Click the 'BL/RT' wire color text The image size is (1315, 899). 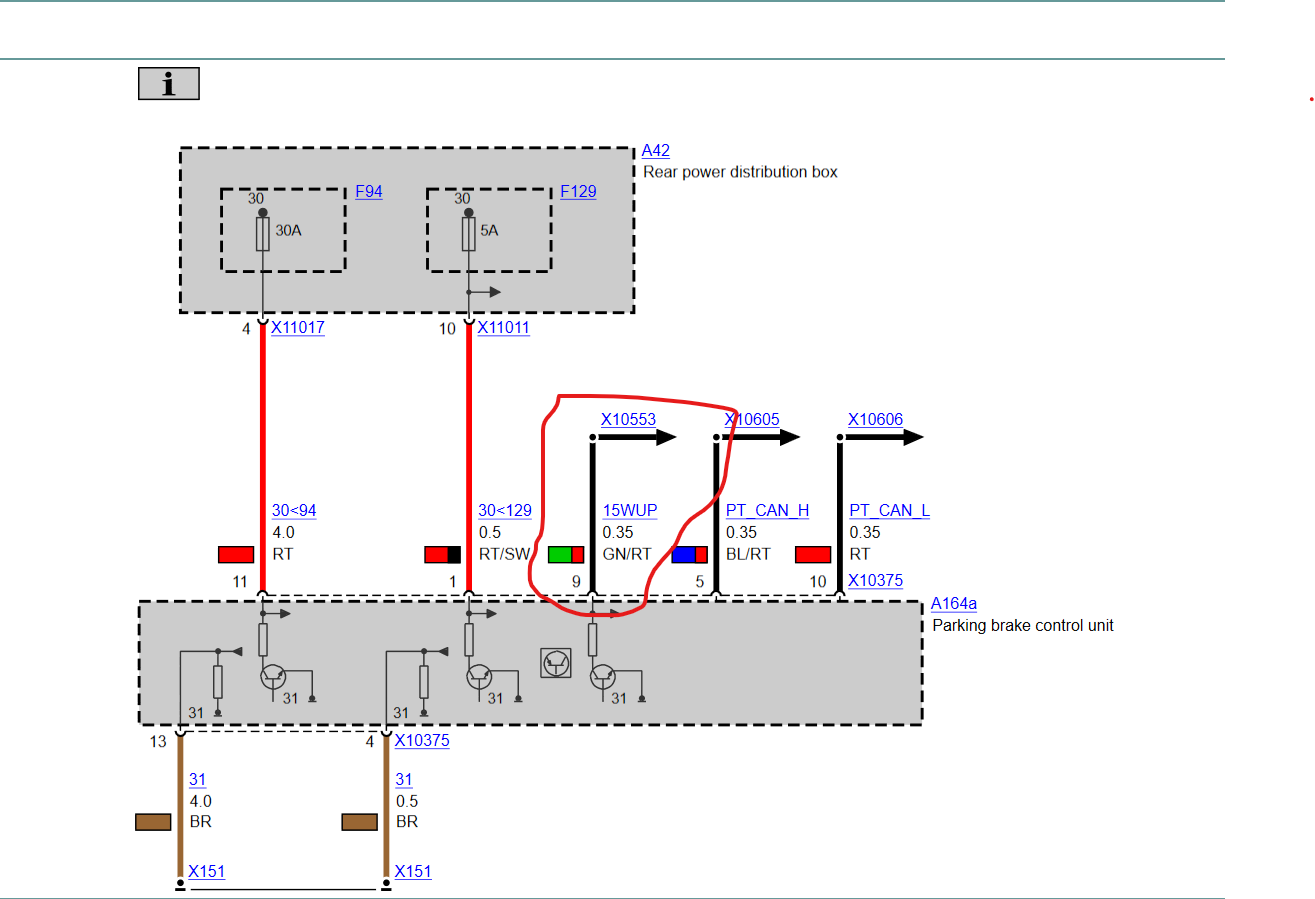click(x=749, y=554)
